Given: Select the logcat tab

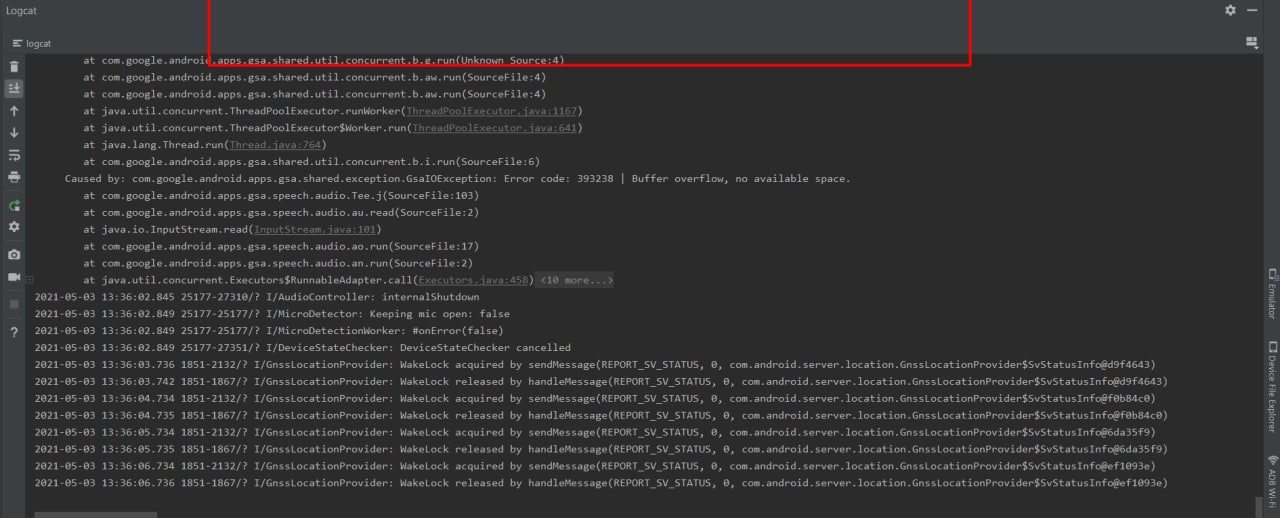Looking at the screenshot, I should (32, 44).
